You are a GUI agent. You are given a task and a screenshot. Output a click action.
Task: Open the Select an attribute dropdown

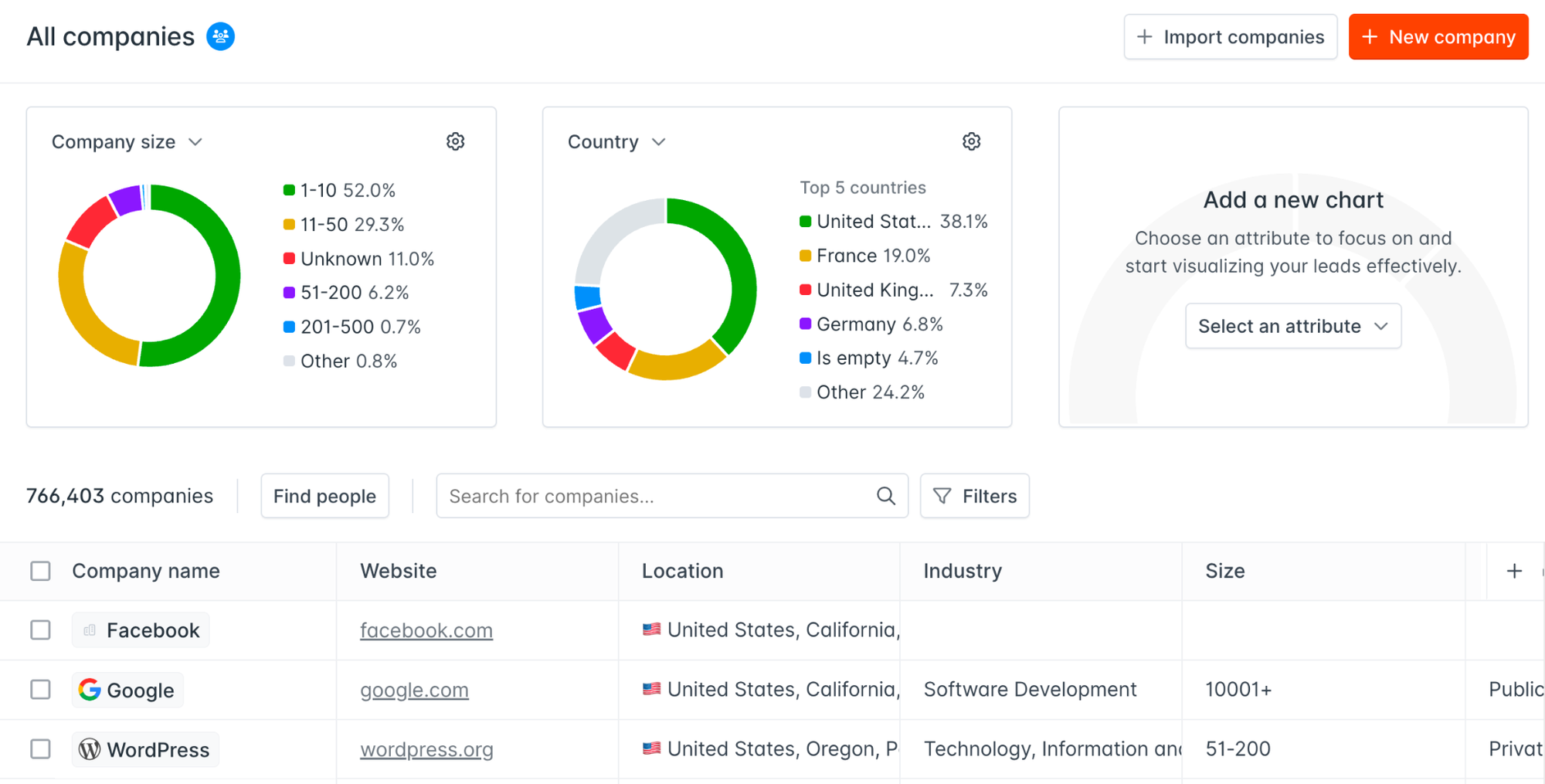point(1292,326)
